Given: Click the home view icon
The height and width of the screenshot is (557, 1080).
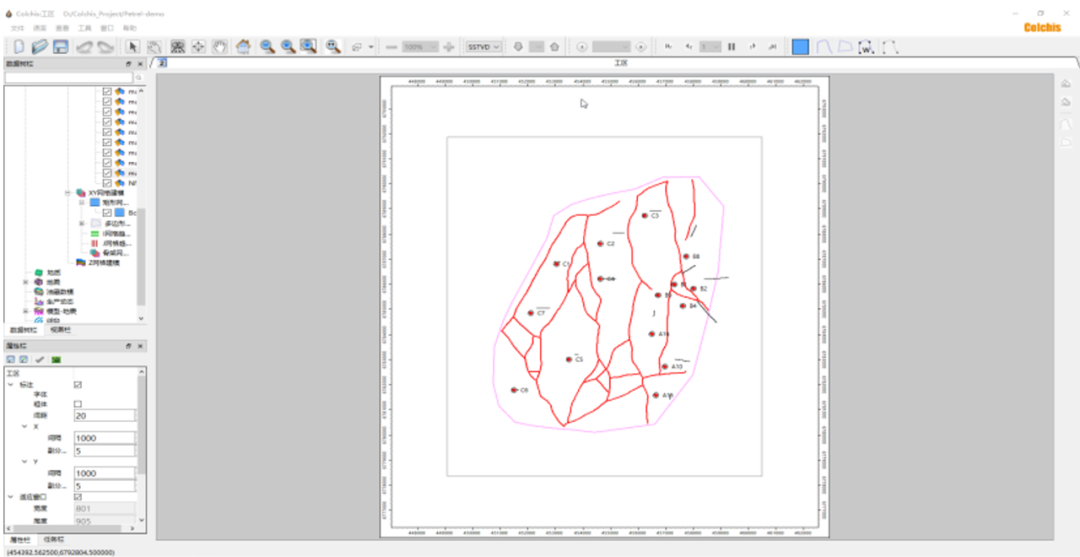Looking at the screenshot, I should [244, 47].
